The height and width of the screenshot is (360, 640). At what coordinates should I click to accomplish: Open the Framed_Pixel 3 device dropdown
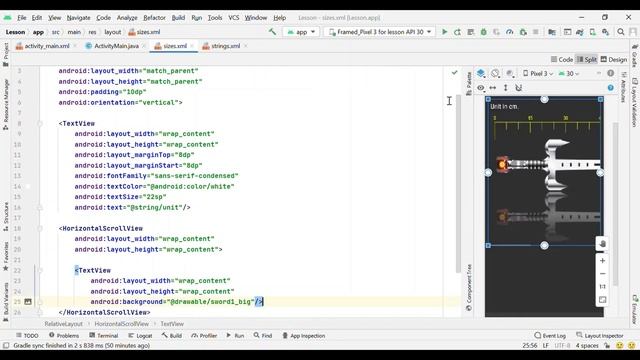pyautogui.click(x=380, y=32)
